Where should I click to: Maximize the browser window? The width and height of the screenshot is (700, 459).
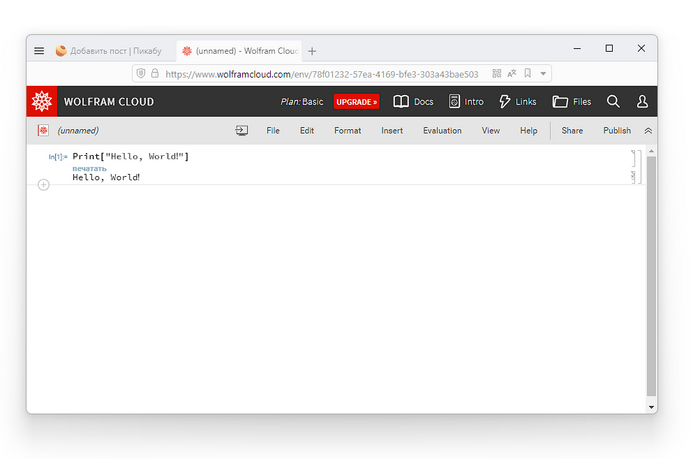pyautogui.click(x=609, y=48)
